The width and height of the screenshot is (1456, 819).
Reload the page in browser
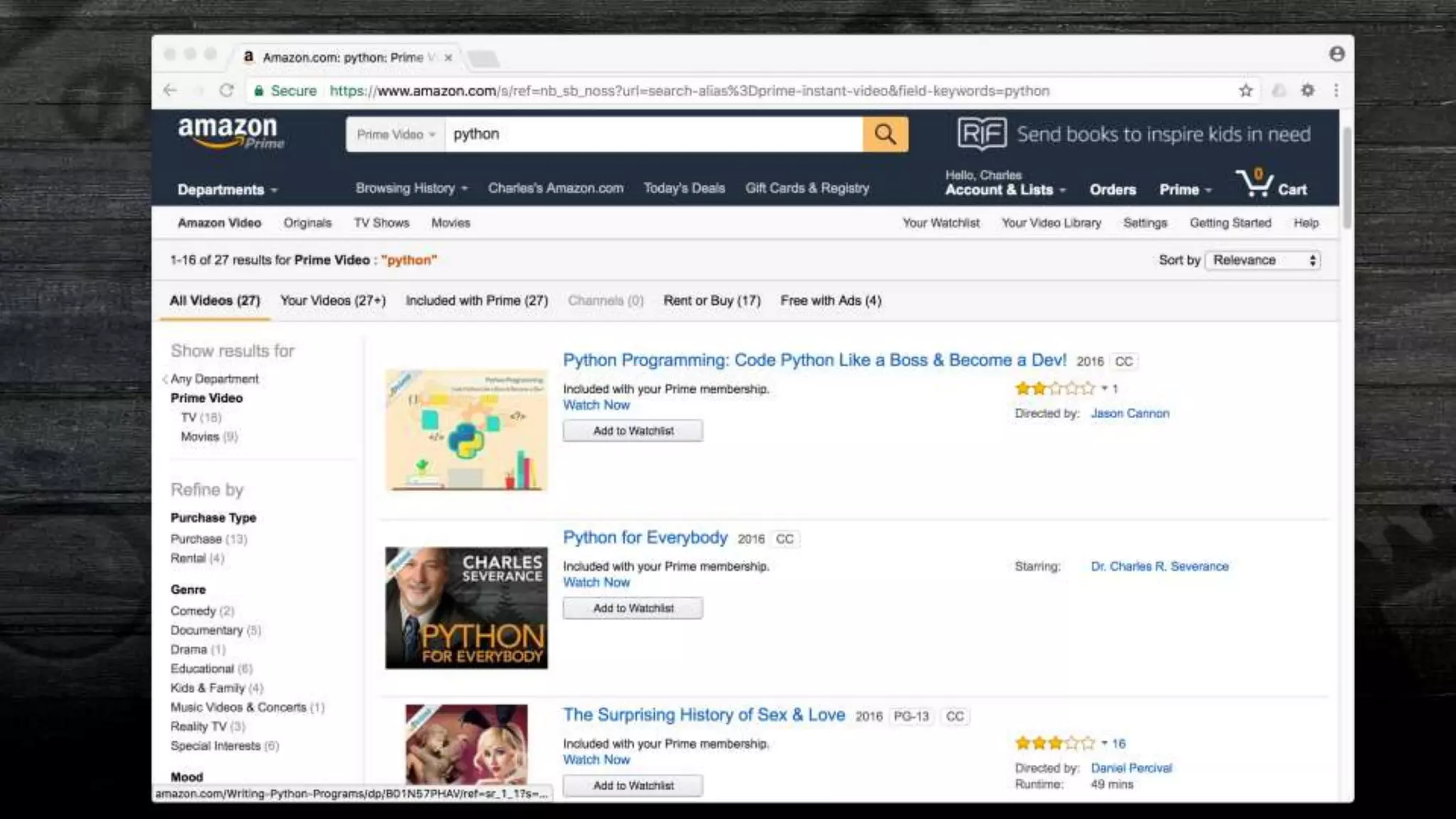[x=227, y=90]
